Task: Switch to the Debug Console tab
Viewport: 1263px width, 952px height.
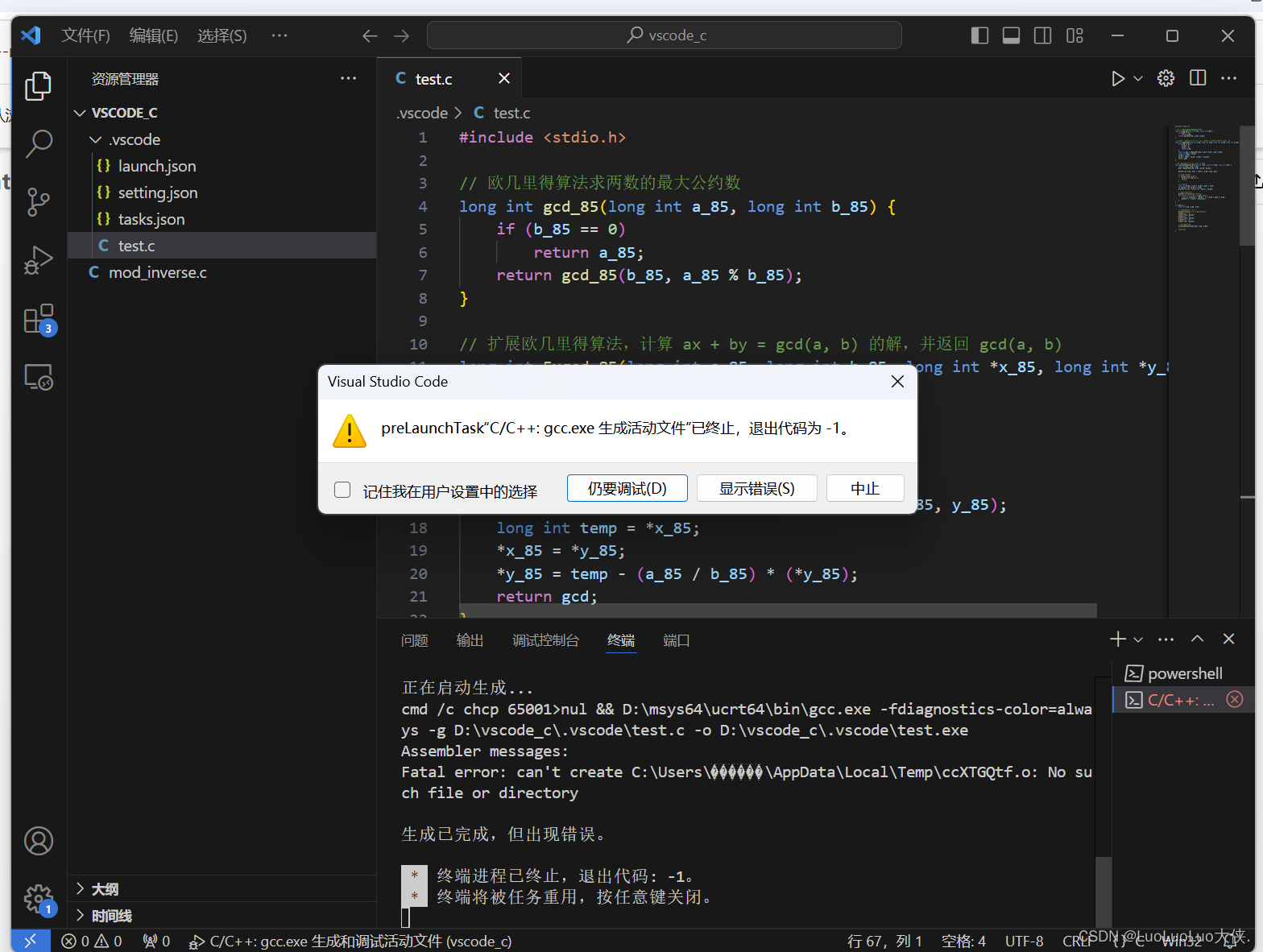Action: coord(545,640)
